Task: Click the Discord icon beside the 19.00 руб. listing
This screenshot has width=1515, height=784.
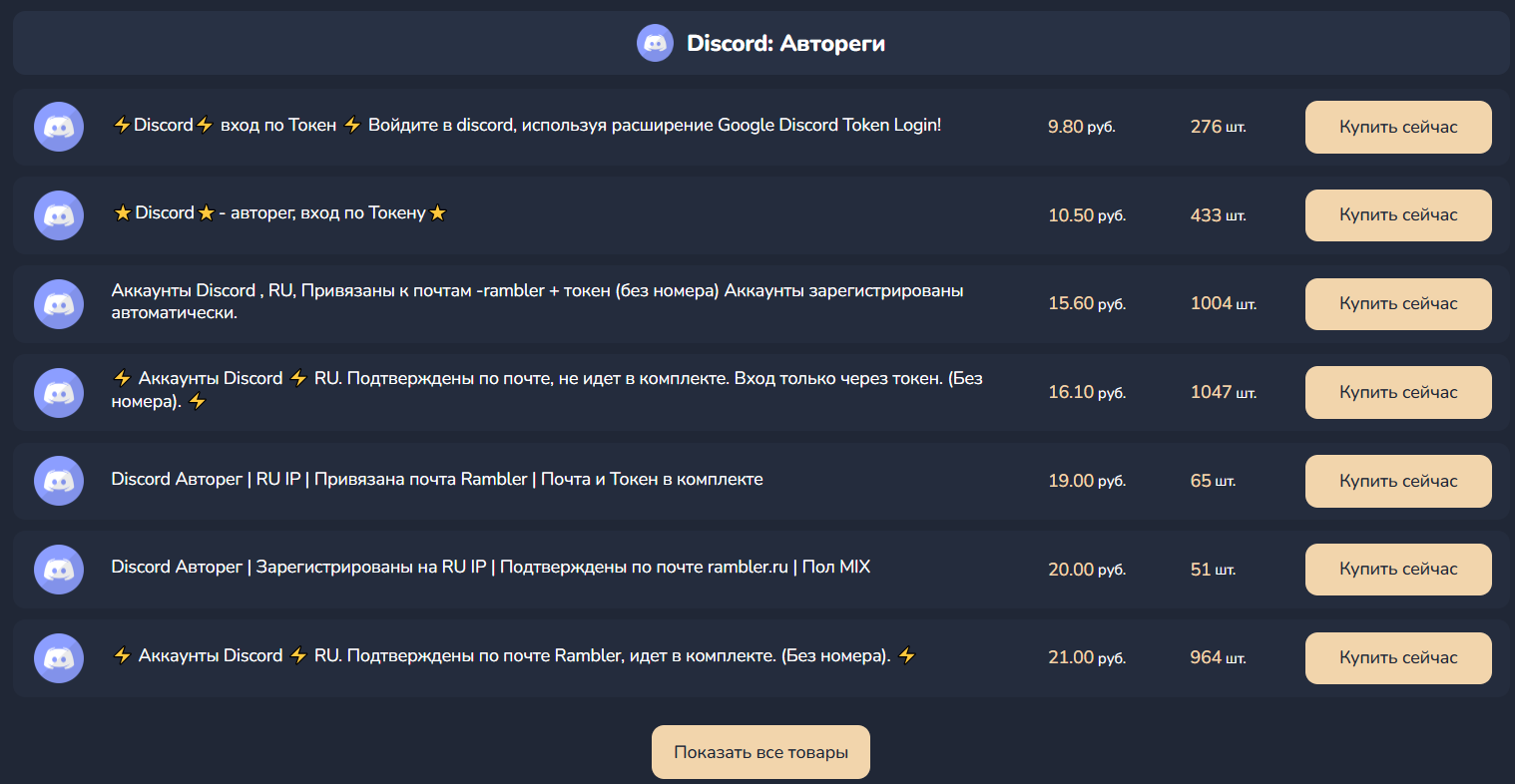Action: click(x=59, y=481)
